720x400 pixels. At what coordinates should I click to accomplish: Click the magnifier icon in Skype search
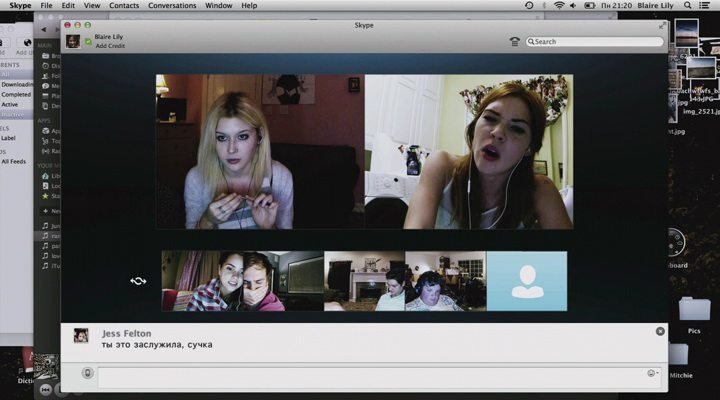531,42
